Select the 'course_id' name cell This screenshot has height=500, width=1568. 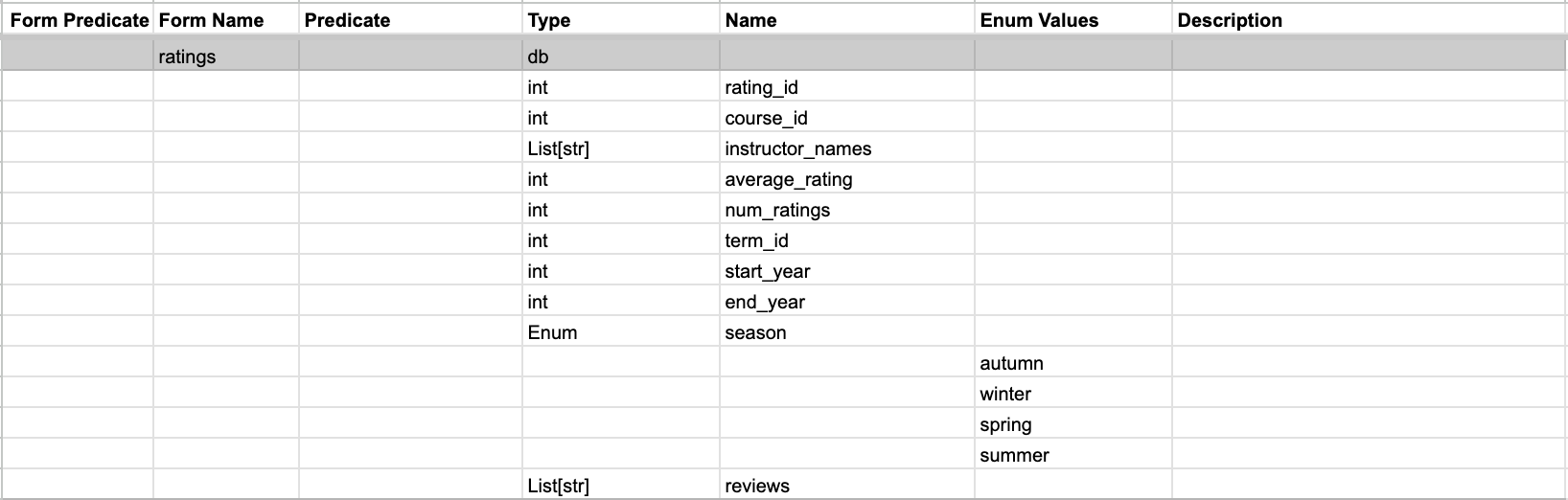(767, 118)
